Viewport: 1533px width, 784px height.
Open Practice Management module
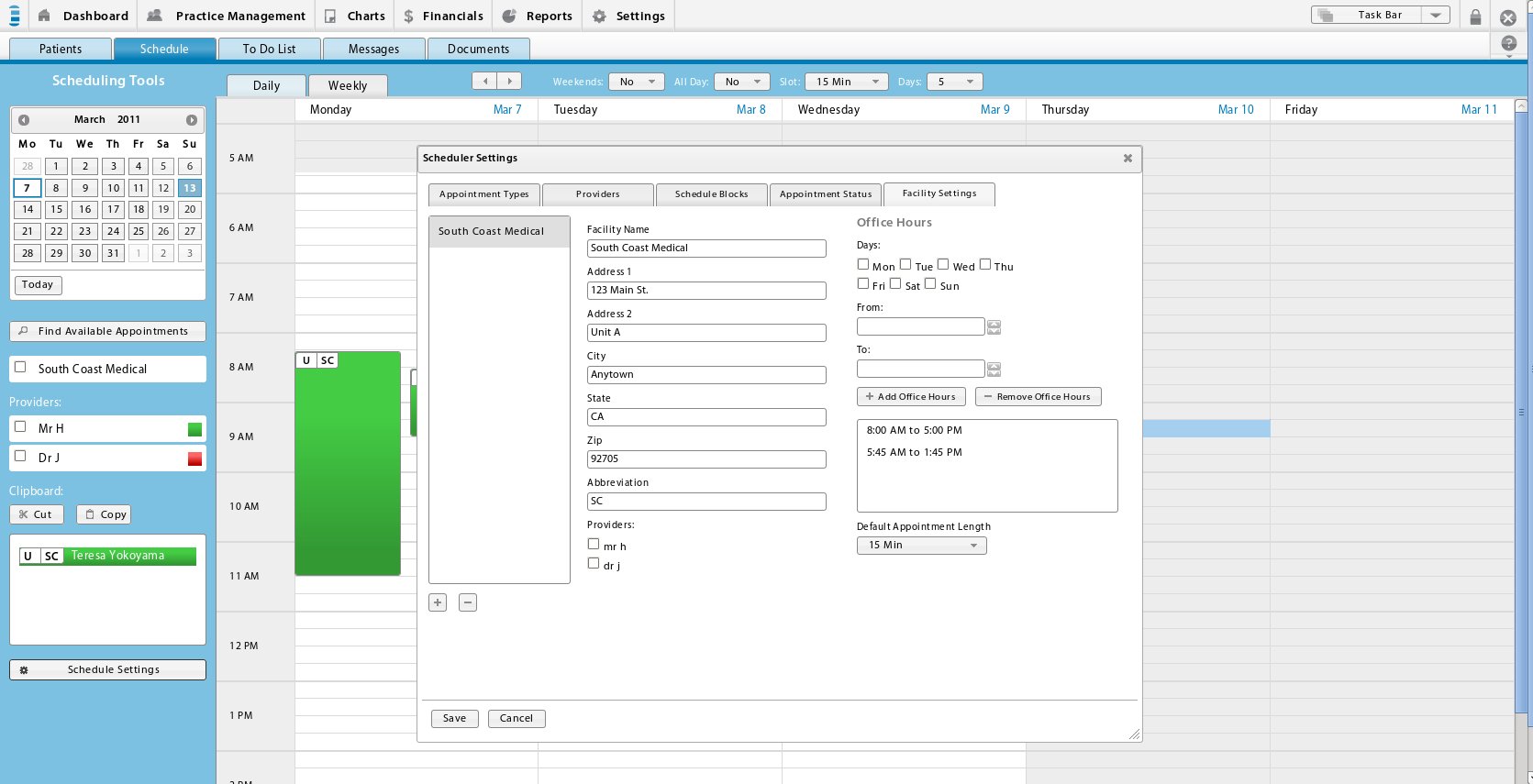tap(227, 16)
